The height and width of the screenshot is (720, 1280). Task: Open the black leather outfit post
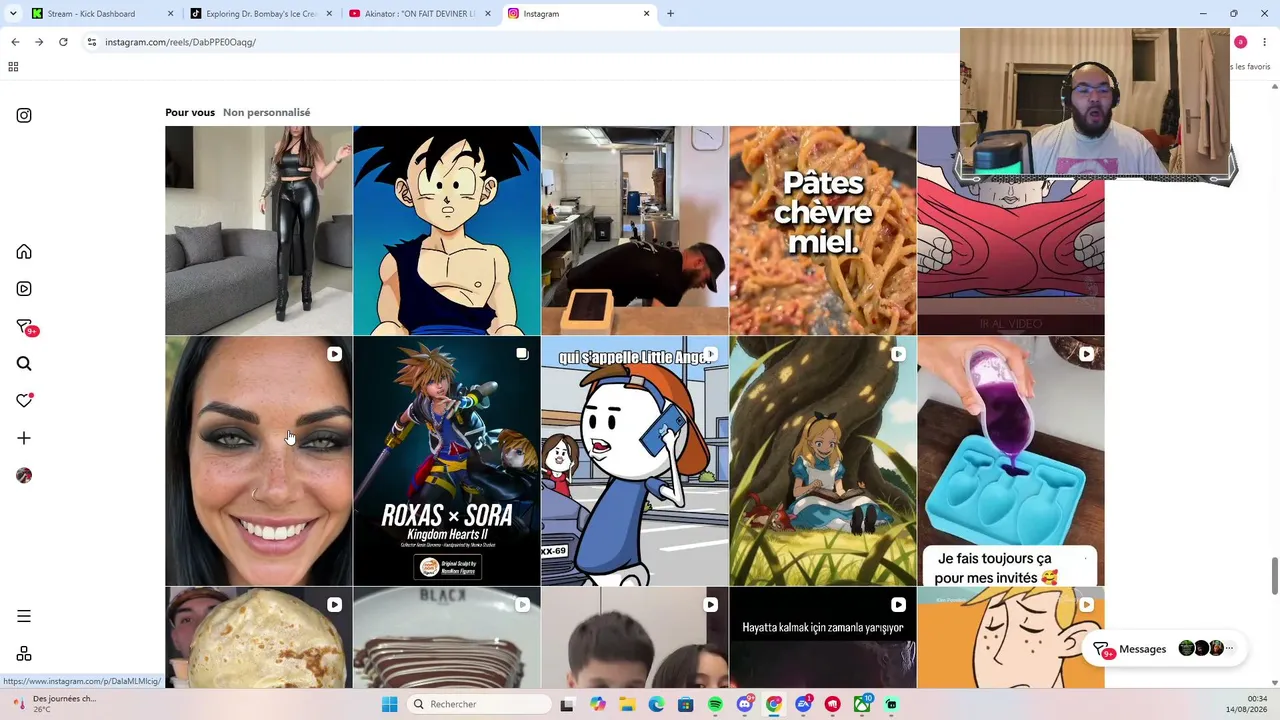[259, 230]
